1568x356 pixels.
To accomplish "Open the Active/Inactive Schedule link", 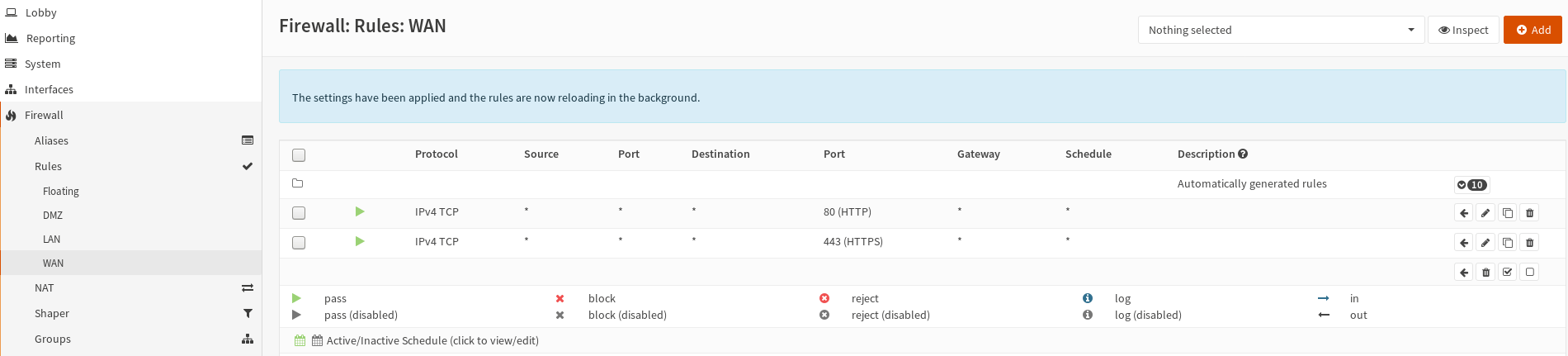I will click(432, 340).
